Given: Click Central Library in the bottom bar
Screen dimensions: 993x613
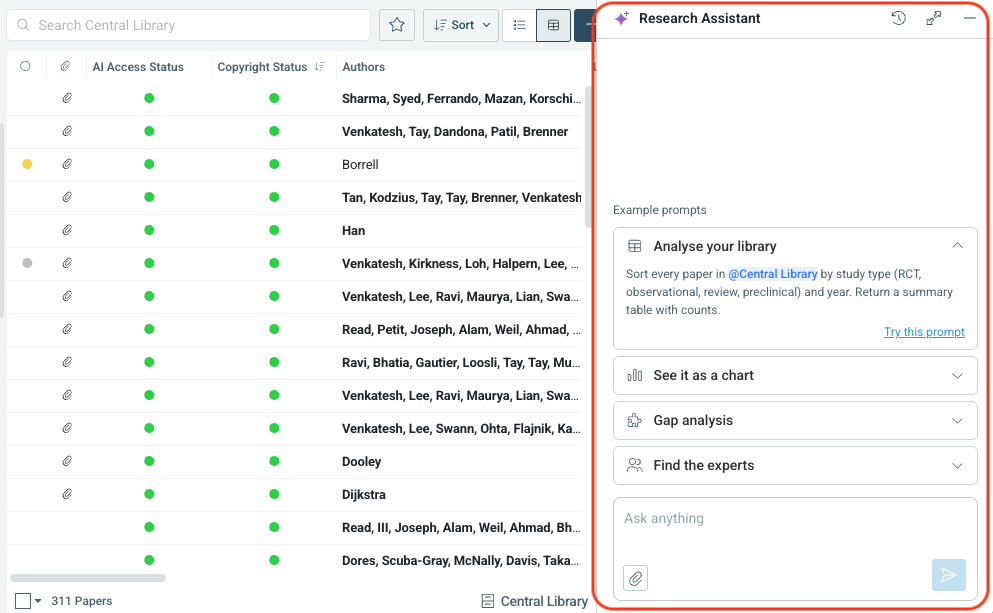Looking at the screenshot, I should (535, 601).
